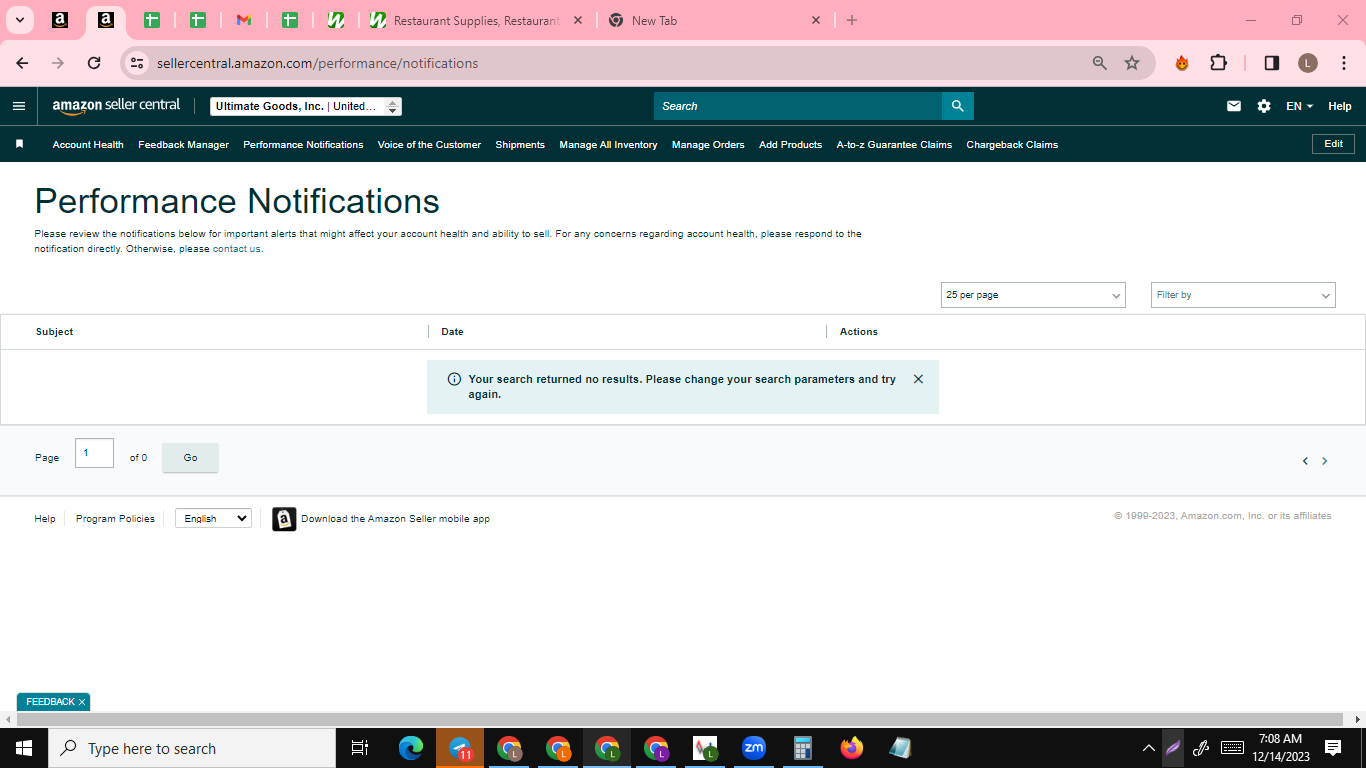Click browser back arrow
This screenshot has width=1366, height=768.
click(x=22, y=63)
